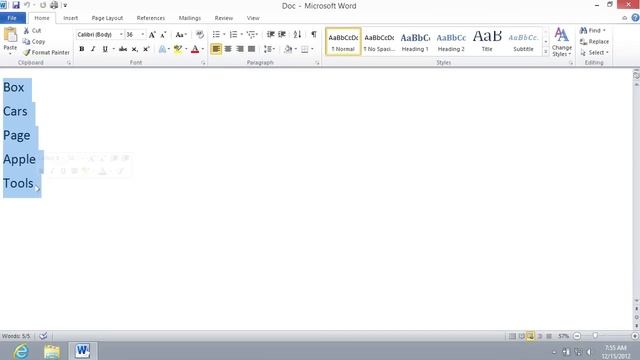The height and width of the screenshot is (360, 640).
Task: Apply the Title style
Action: click(487, 42)
